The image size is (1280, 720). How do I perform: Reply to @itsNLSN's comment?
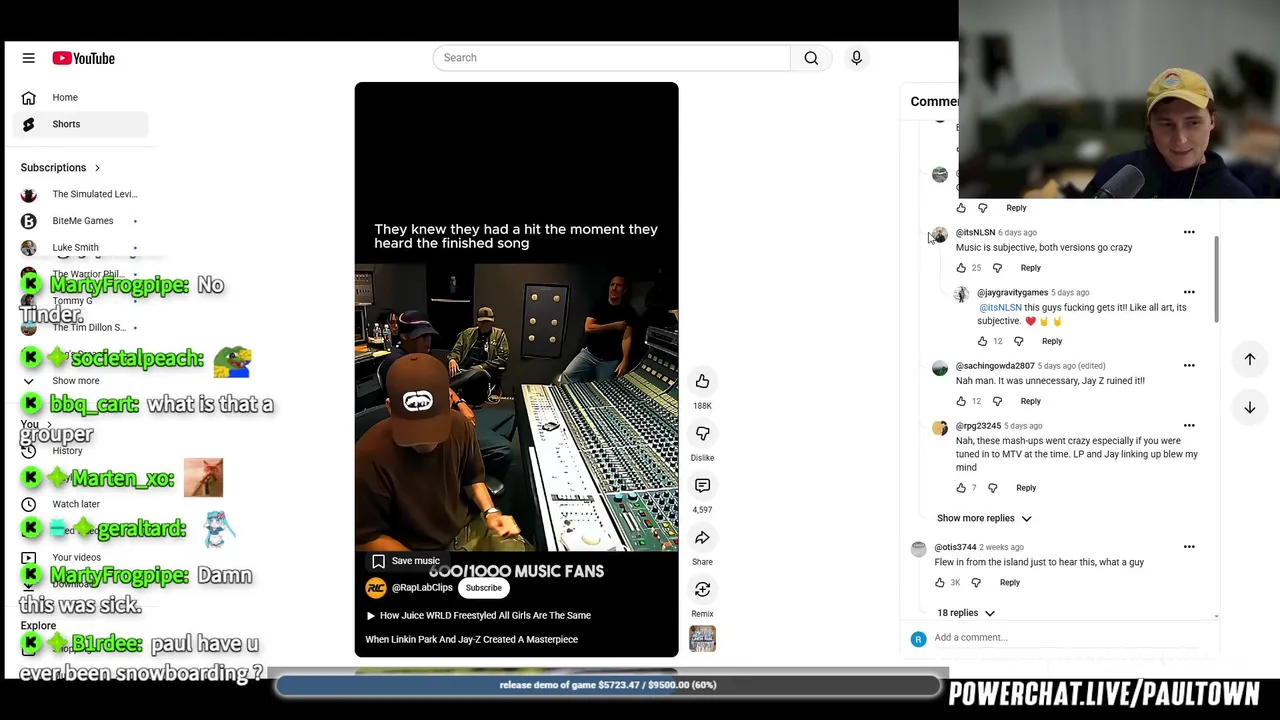(1030, 268)
